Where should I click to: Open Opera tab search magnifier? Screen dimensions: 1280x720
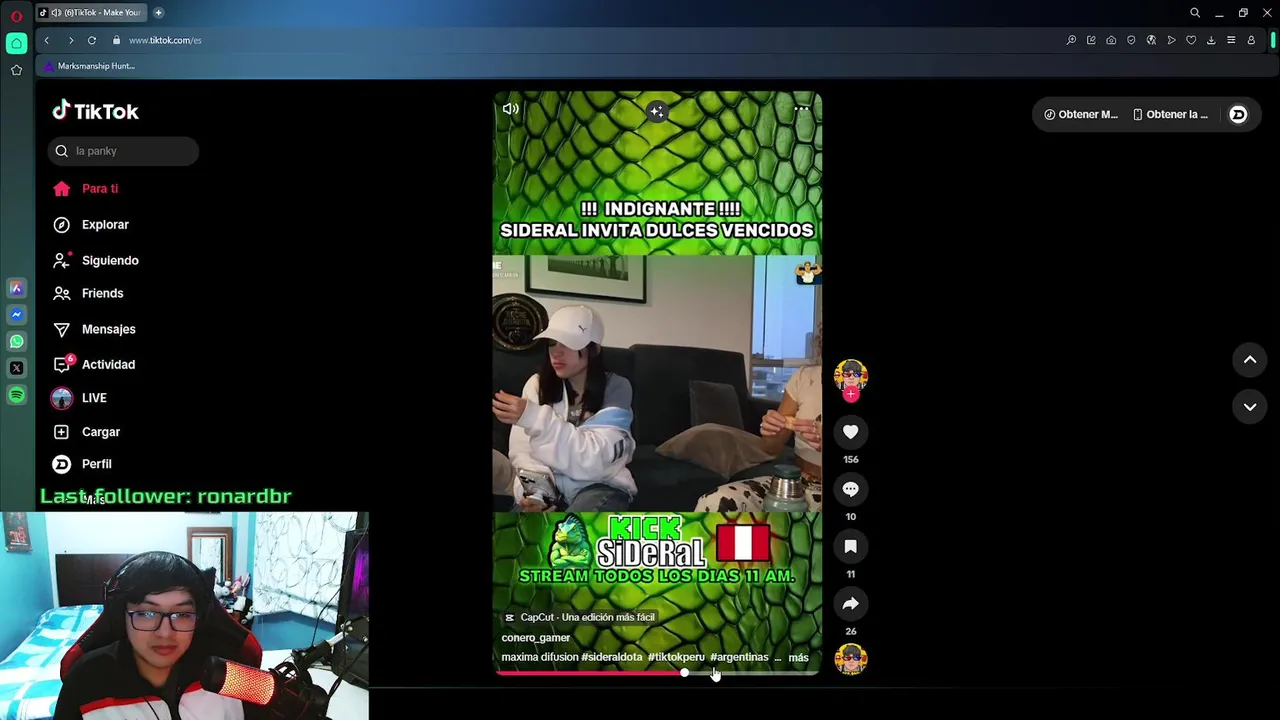(x=1195, y=13)
